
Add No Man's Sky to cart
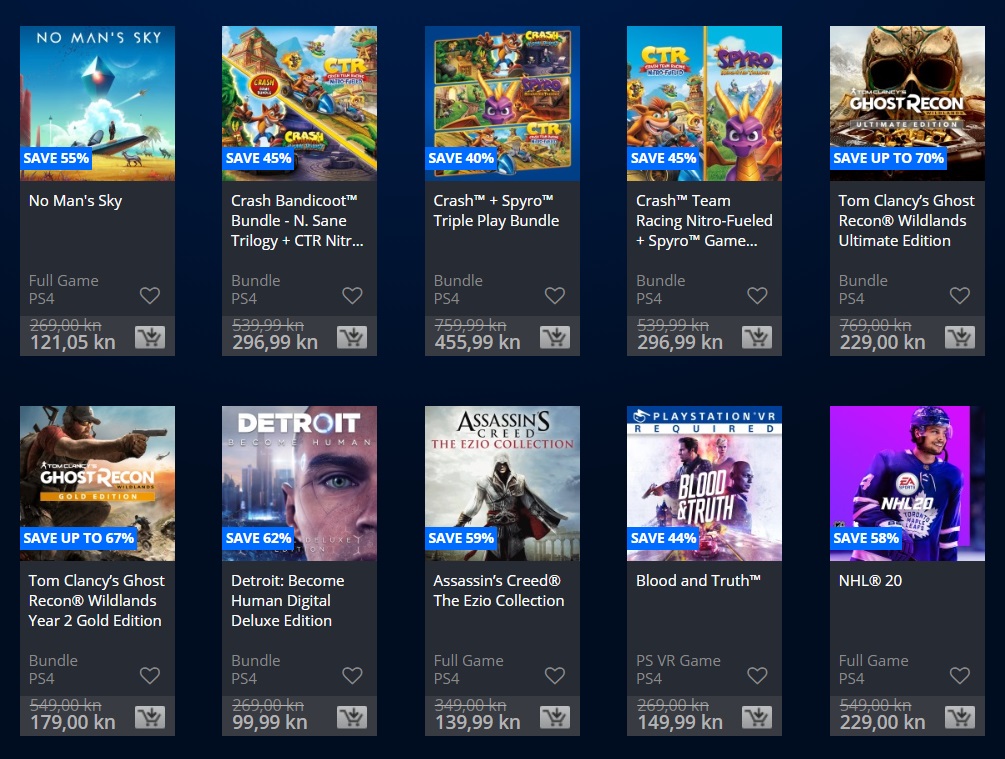point(150,337)
